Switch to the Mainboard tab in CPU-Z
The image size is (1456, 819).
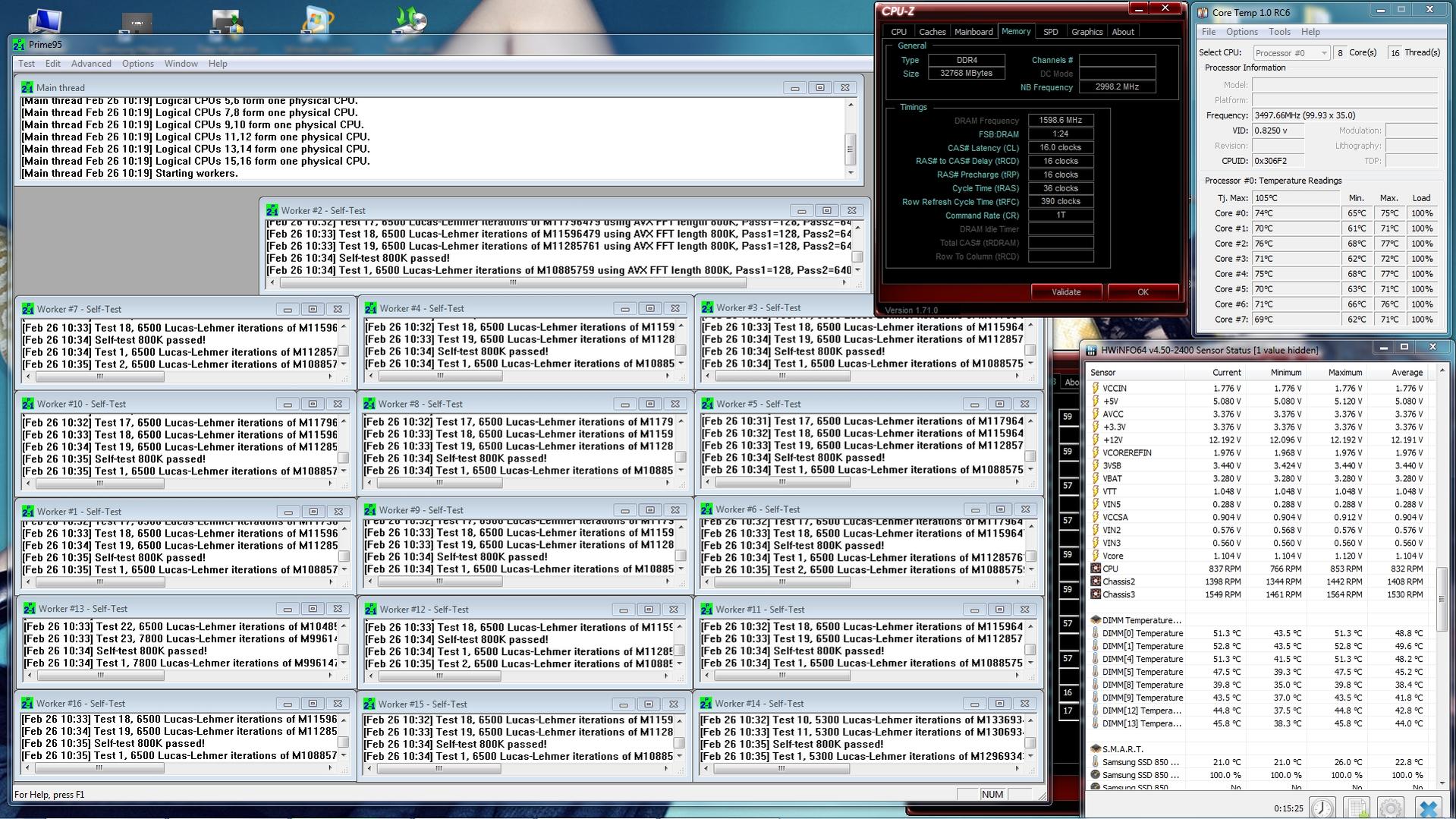(x=973, y=32)
